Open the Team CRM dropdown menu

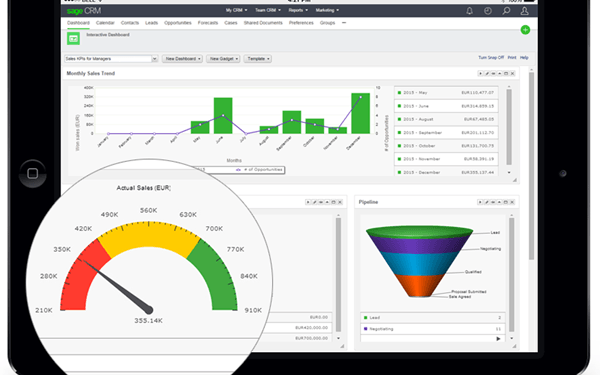pos(268,10)
